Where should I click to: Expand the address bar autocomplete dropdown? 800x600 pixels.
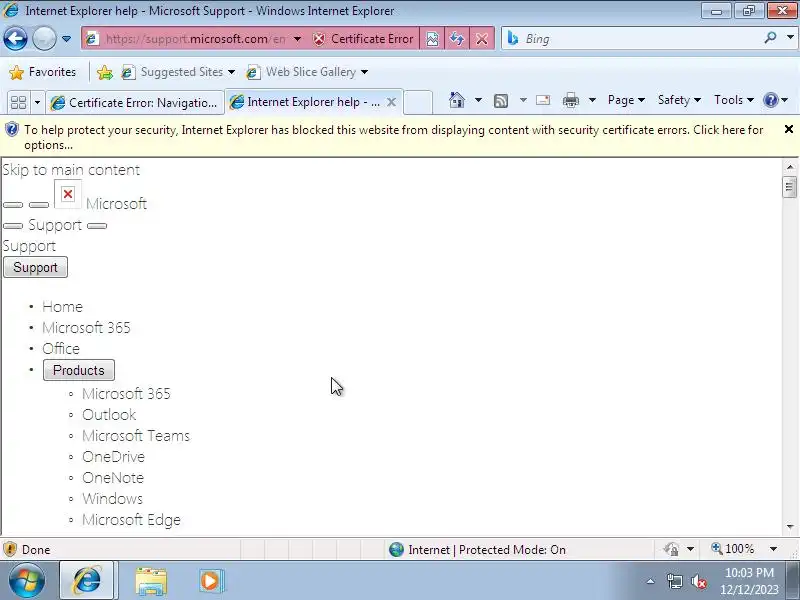coord(297,39)
